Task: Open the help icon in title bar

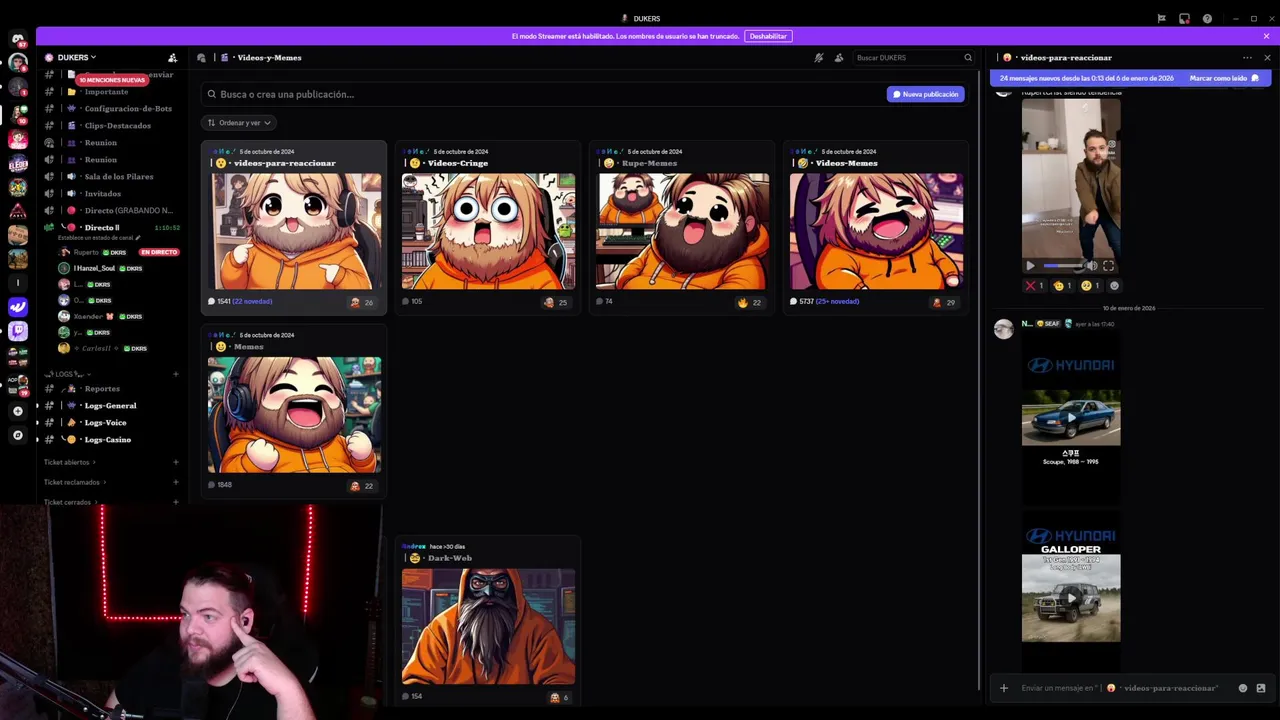Action: click(1207, 18)
